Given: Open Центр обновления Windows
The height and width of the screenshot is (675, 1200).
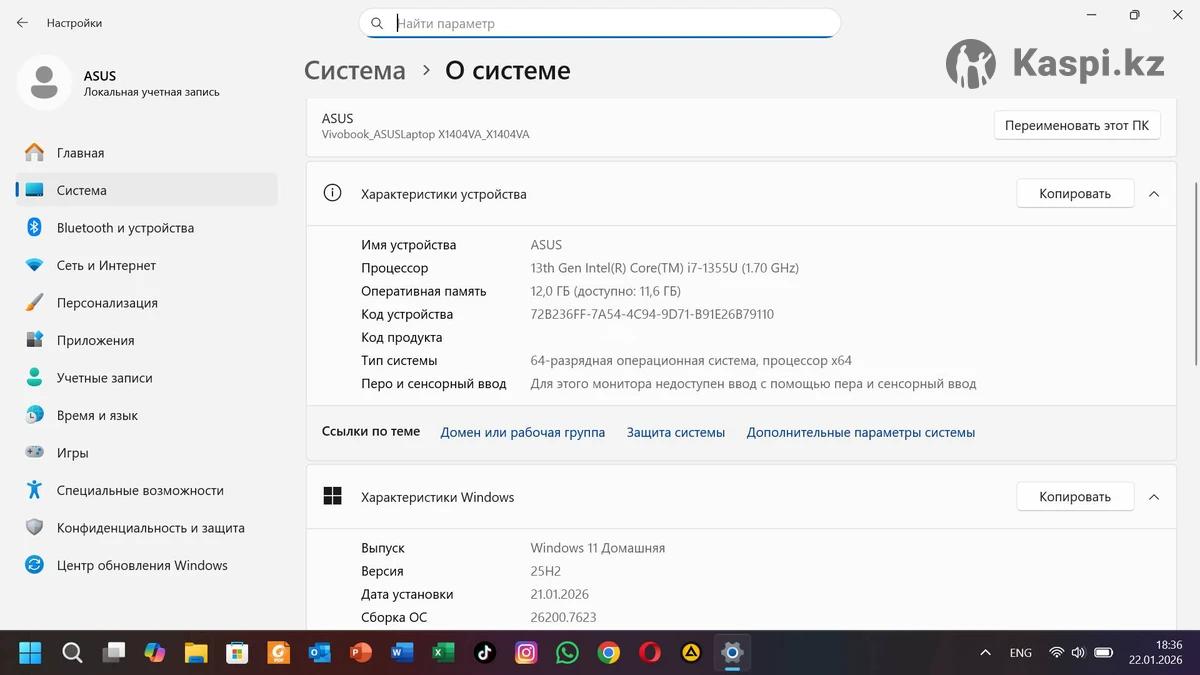Looking at the screenshot, I should point(142,565).
